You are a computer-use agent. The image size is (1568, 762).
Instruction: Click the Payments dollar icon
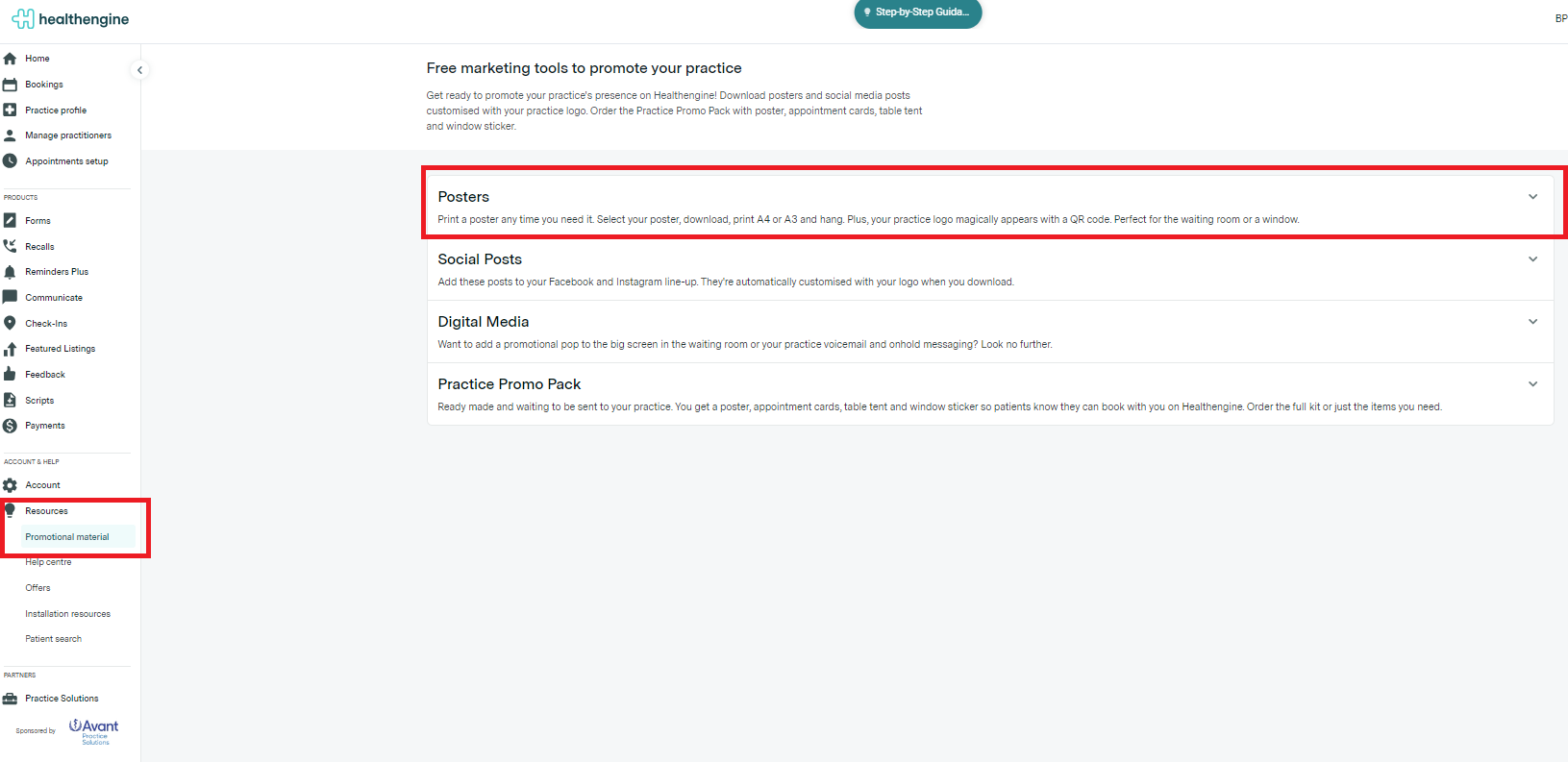coord(11,426)
